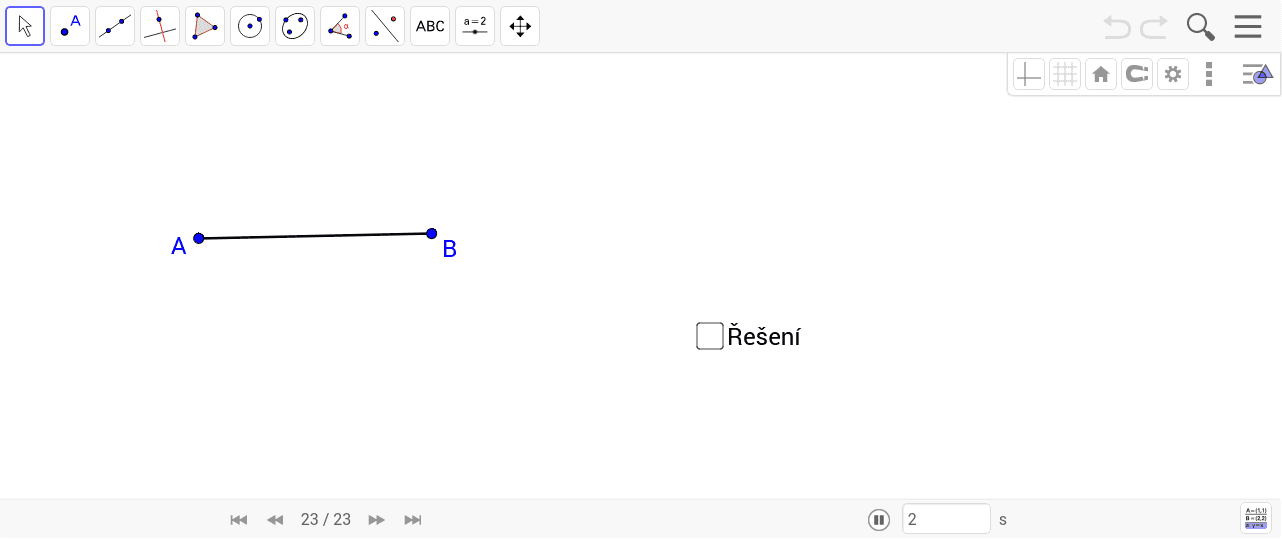Click the playback seconds input field
The image size is (1282, 539).
(946, 519)
